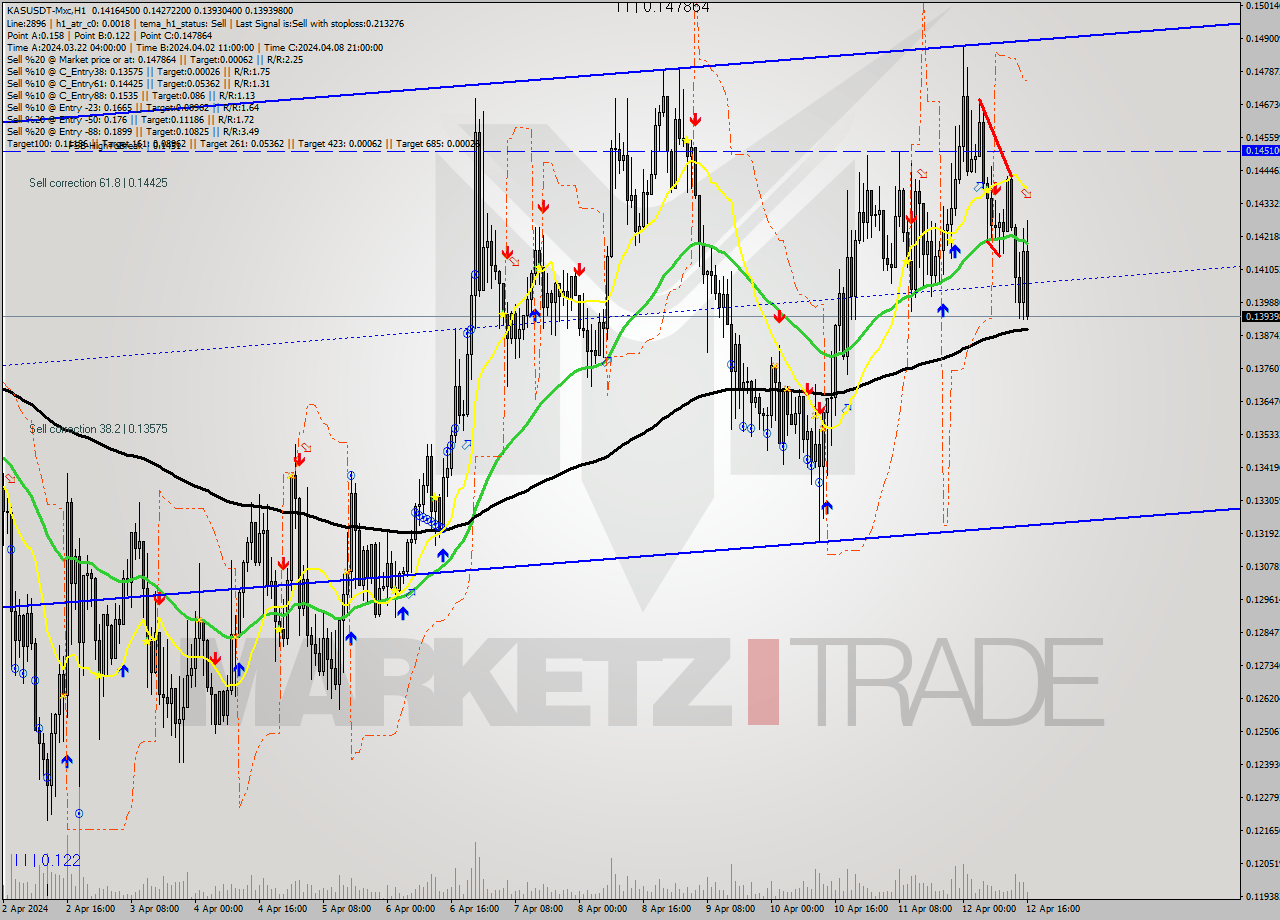Screen dimensions: 1280x920
Task: Click the '3 Apr 08:00' date axis label
Action: [153, 909]
